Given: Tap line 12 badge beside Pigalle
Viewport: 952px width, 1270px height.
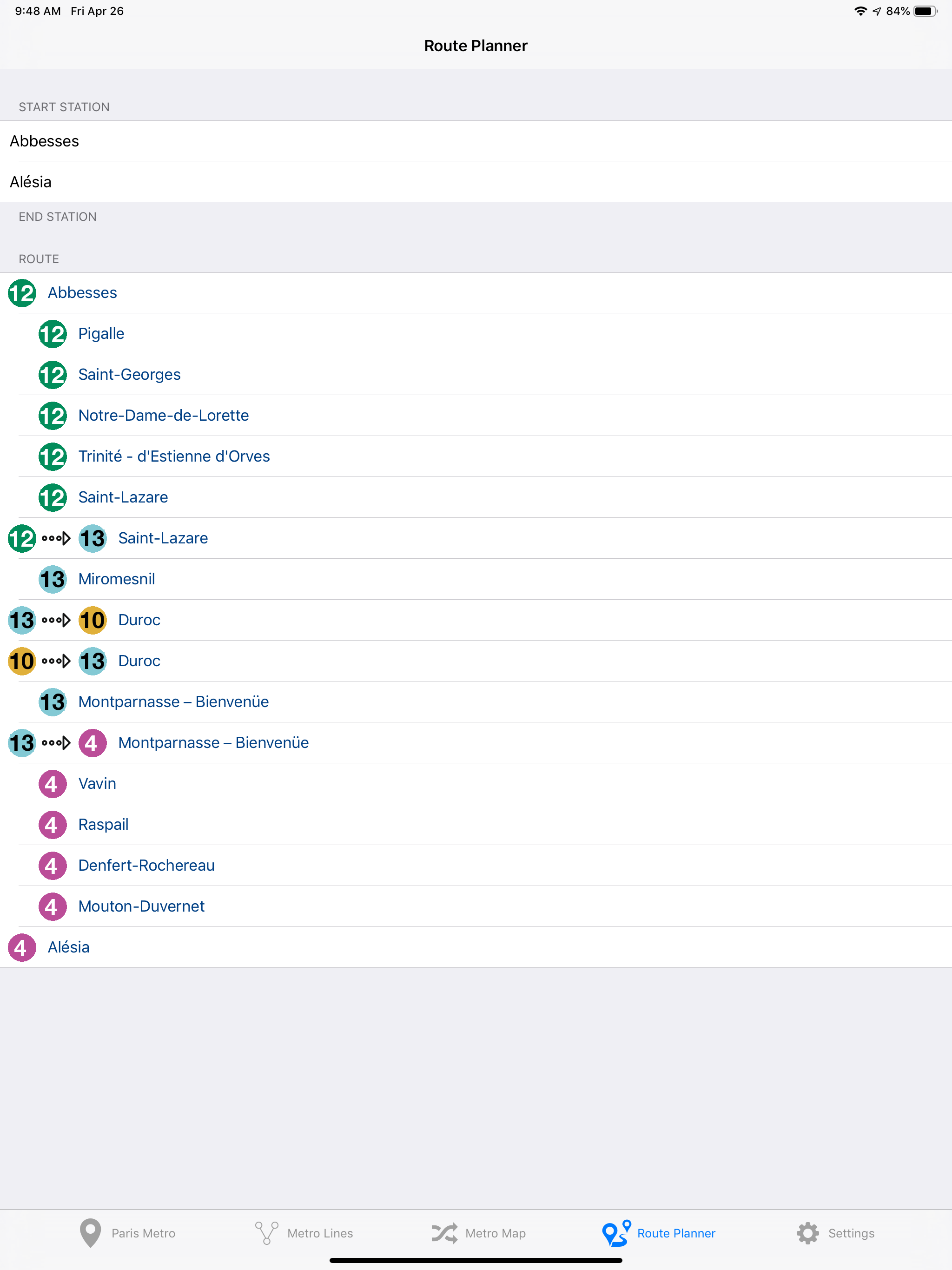Looking at the screenshot, I should (52, 334).
